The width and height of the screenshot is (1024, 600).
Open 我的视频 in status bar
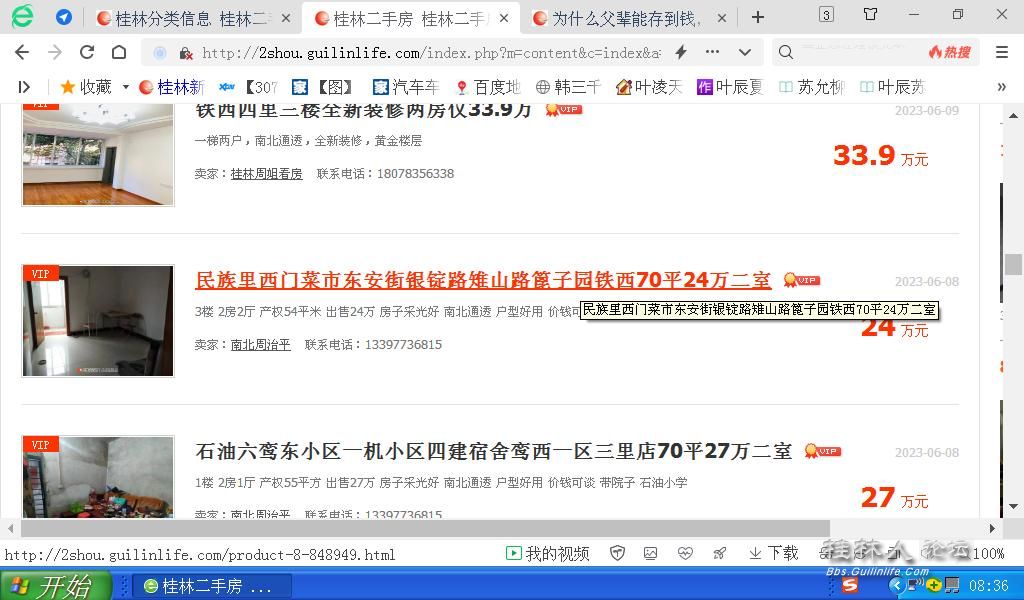(548, 554)
